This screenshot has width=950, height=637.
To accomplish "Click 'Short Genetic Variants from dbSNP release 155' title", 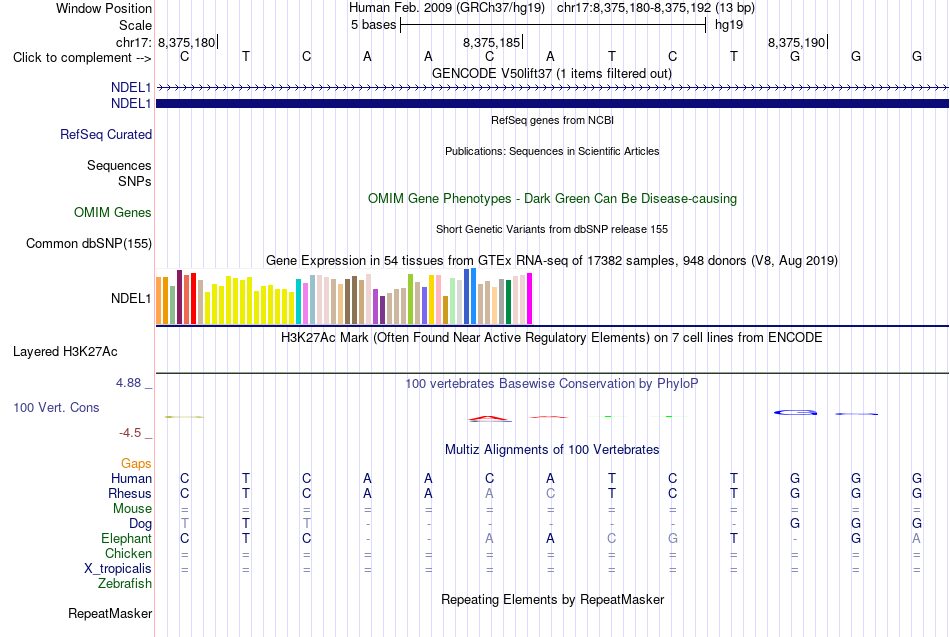I will coord(552,229).
